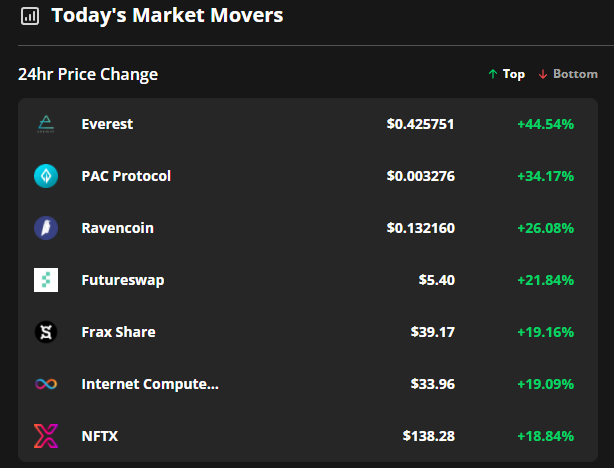Click the NFTX price of $138.28
The image size is (614, 468).
click(428, 436)
